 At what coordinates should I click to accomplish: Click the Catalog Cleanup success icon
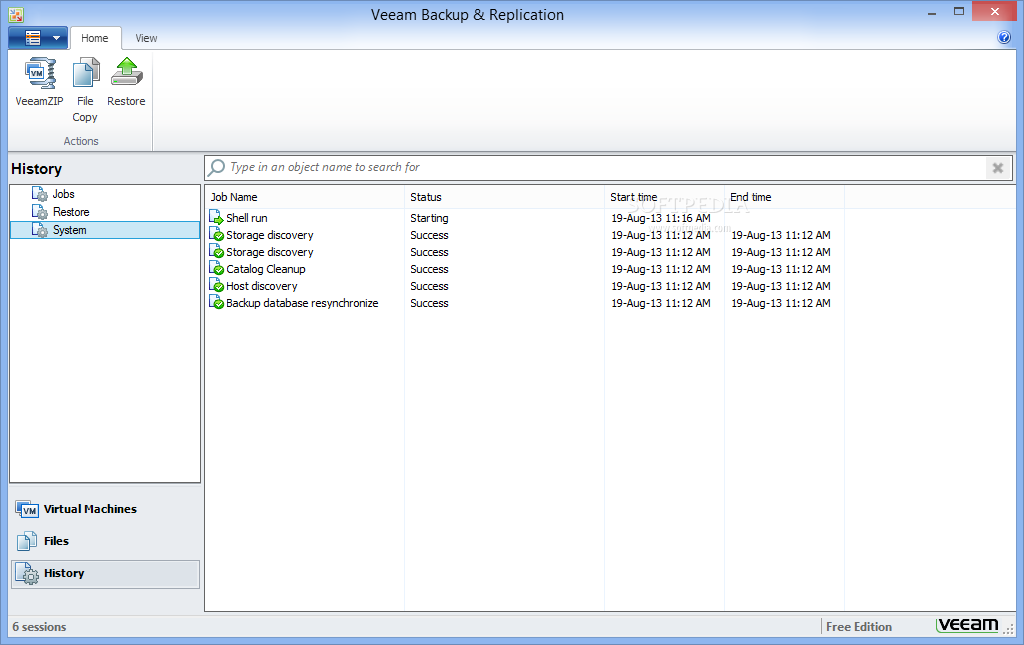pos(216,268)
